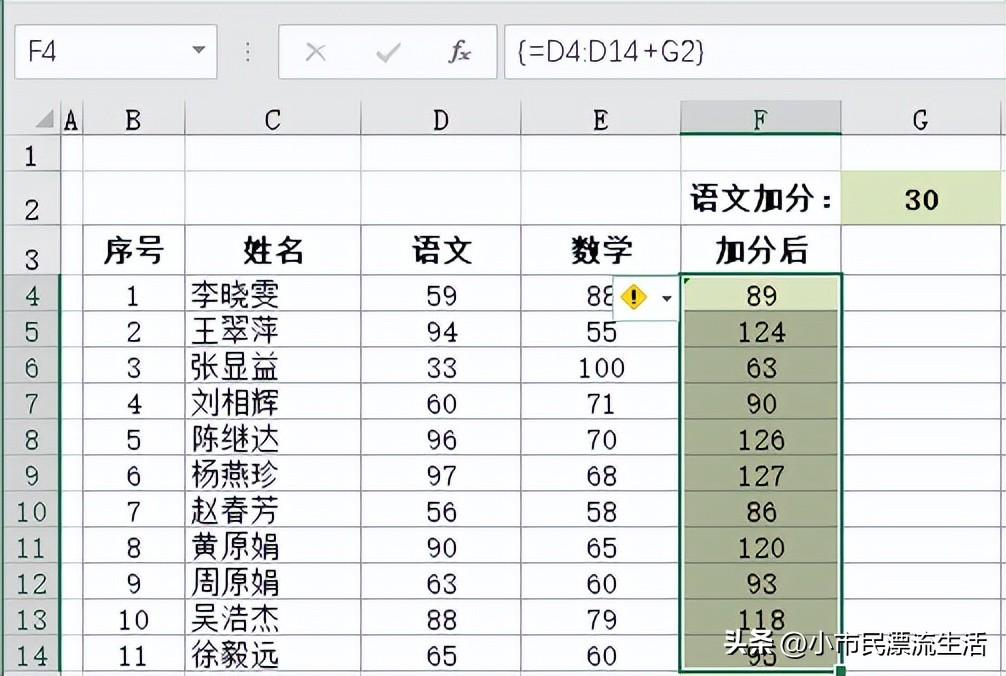Click 语文 score 94 for 王翠萍
Viewport: 1006px width, 676px height.
point(441,330)
